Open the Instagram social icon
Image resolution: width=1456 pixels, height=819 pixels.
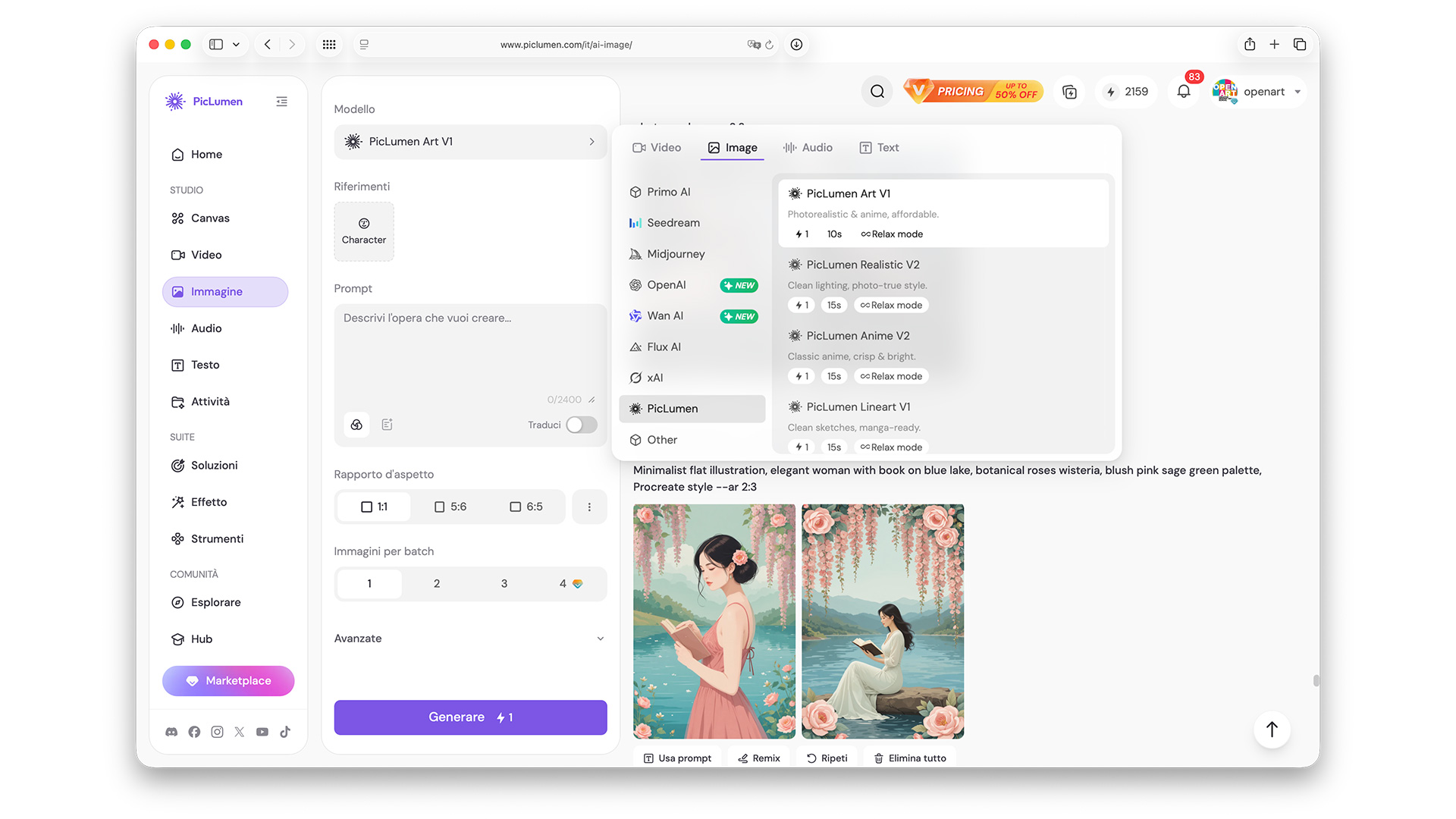tap(217, 732)
